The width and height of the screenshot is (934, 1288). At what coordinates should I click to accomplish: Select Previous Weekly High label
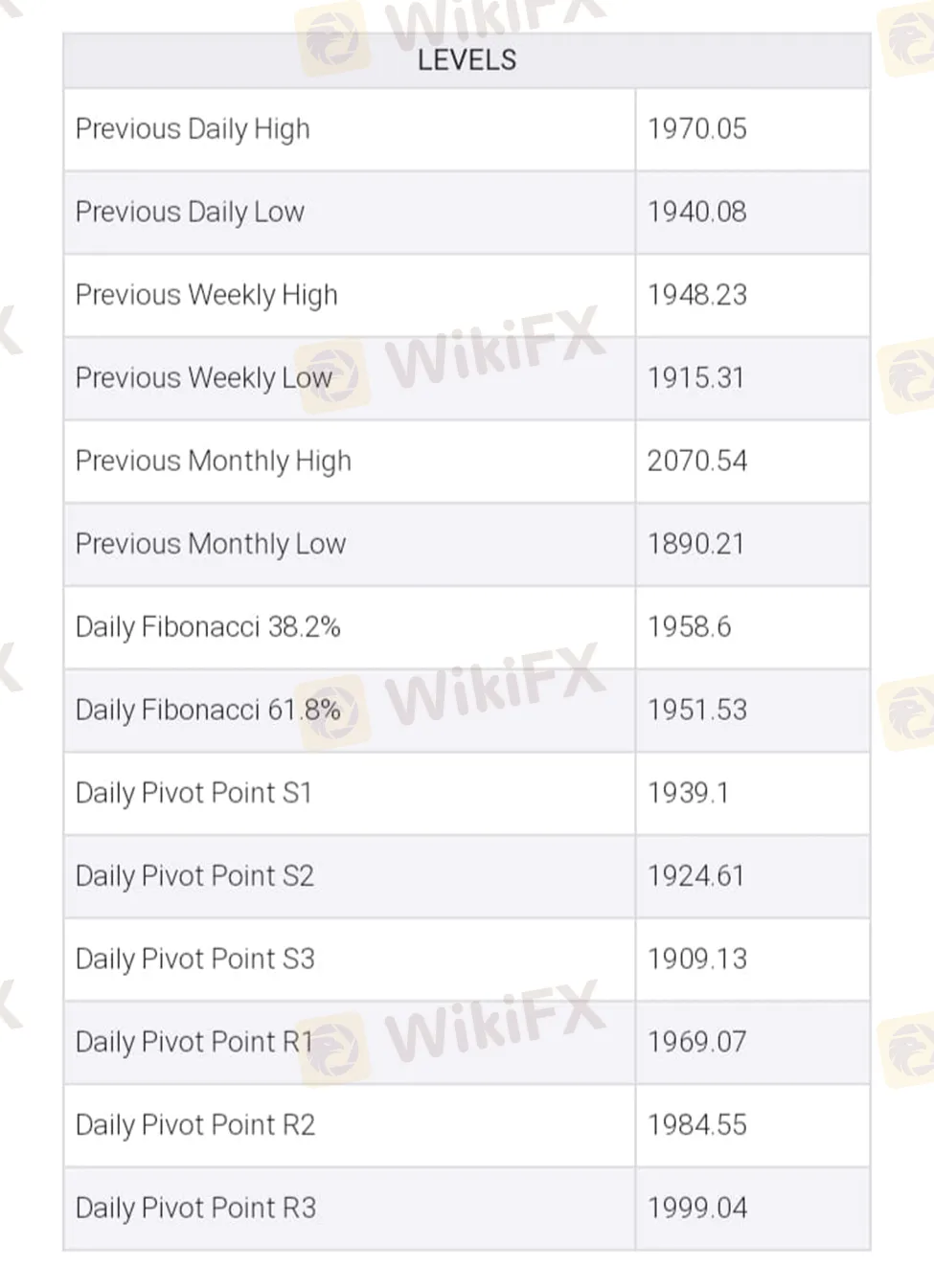[207, 295]
